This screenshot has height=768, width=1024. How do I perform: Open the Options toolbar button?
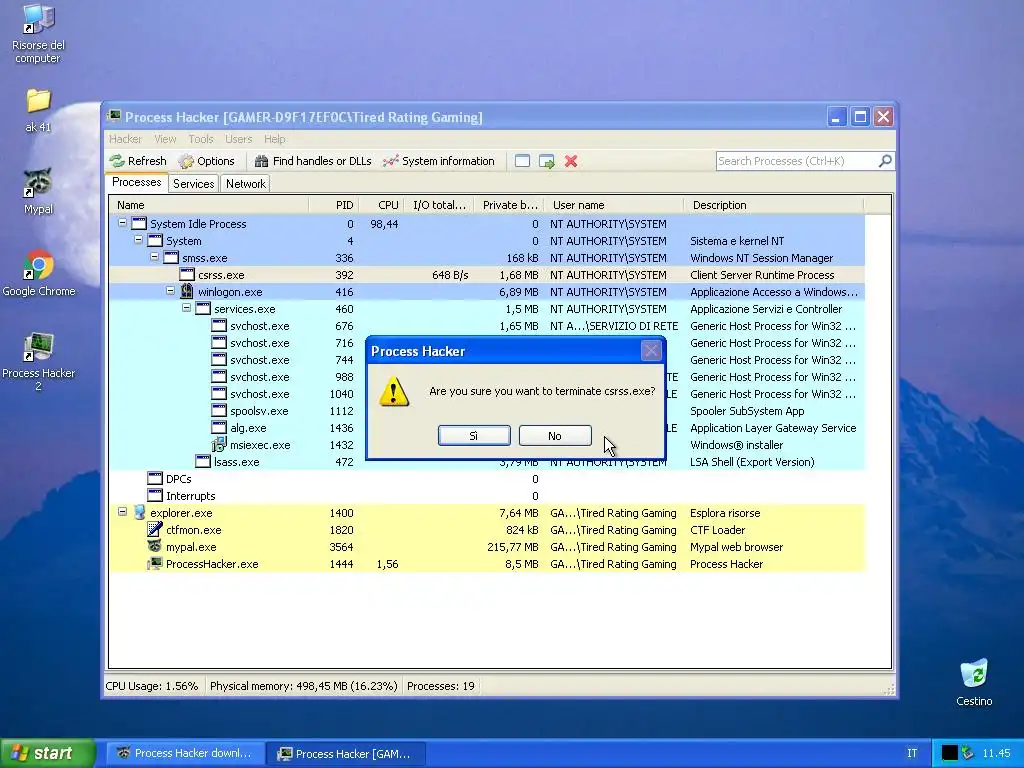(206, 161)
